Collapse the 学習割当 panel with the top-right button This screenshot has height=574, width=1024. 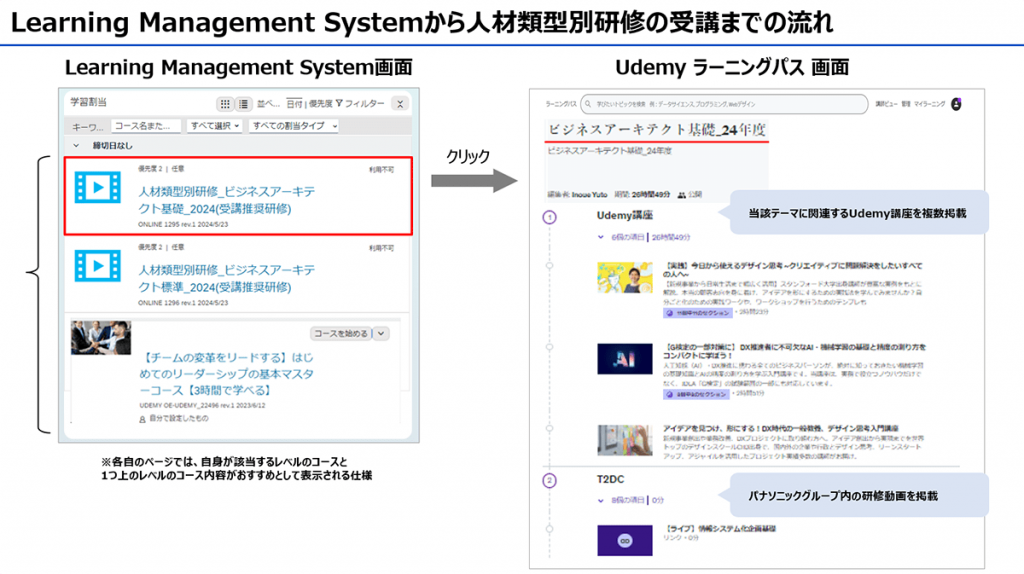(x=400, y=104)
